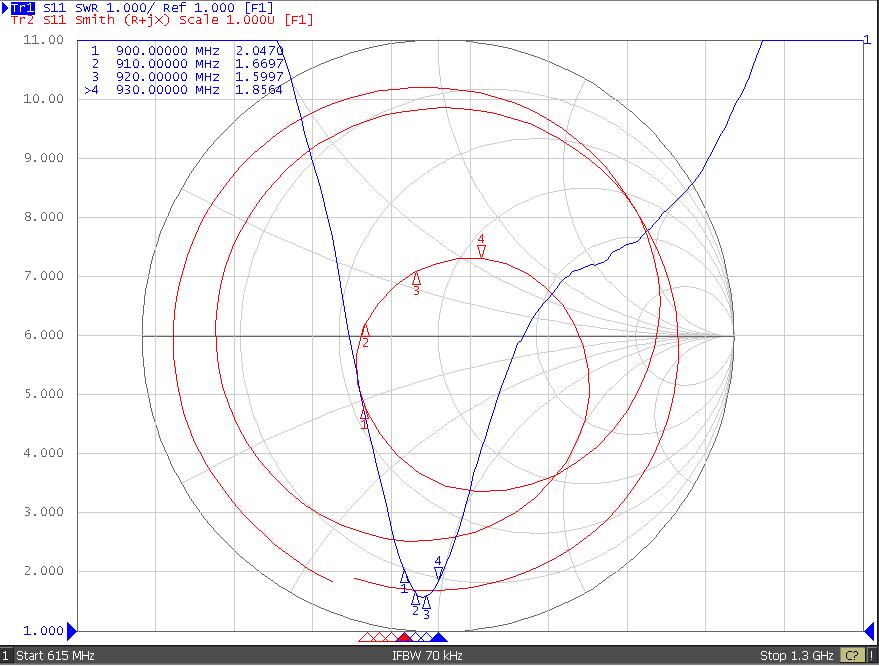The height and width of the screenshot is (666, 879).
Task: Click blue marker 4 on SWR trace
Action: pyautogui.click(x=438, y=571)
